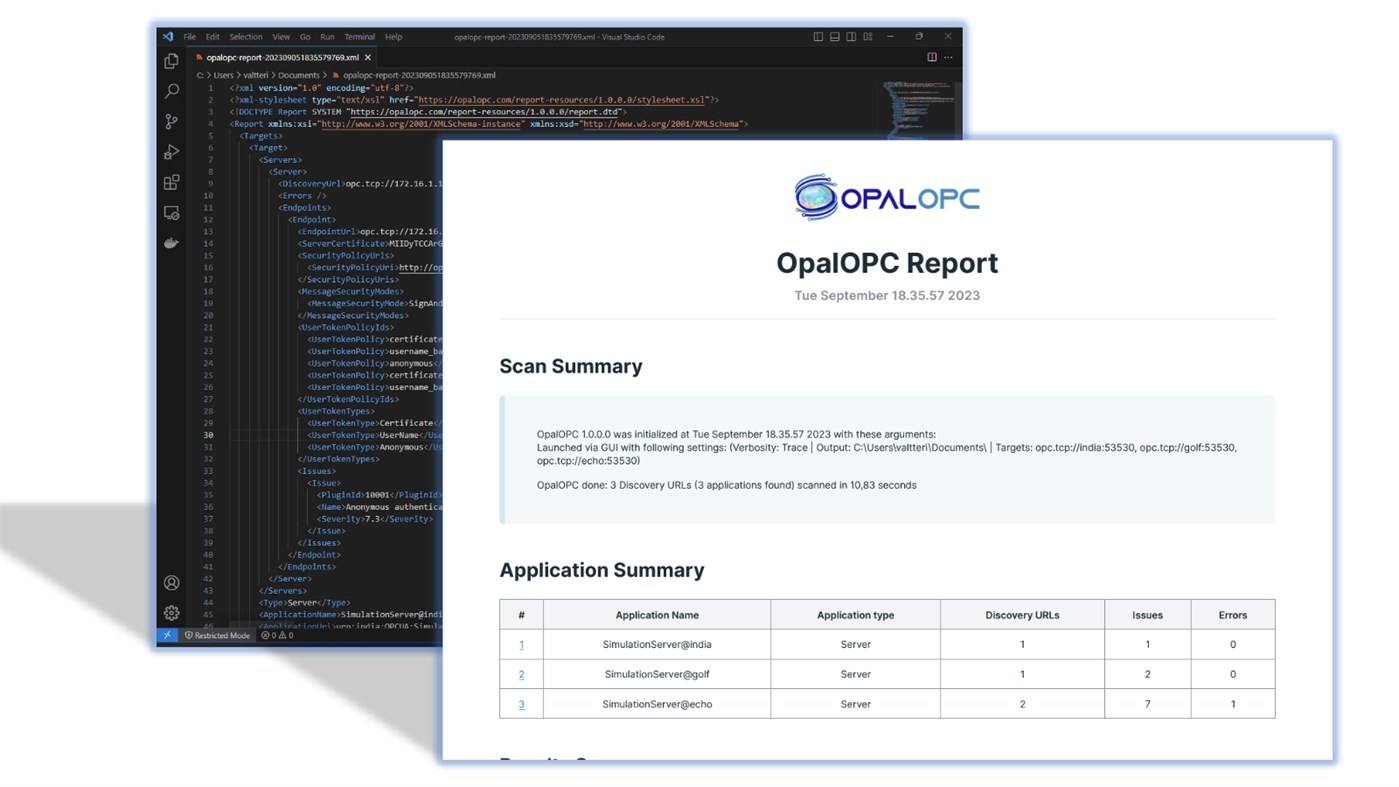Open the Documents breadcrumb dropdown

pyautogui.click(x=299, y=74)
